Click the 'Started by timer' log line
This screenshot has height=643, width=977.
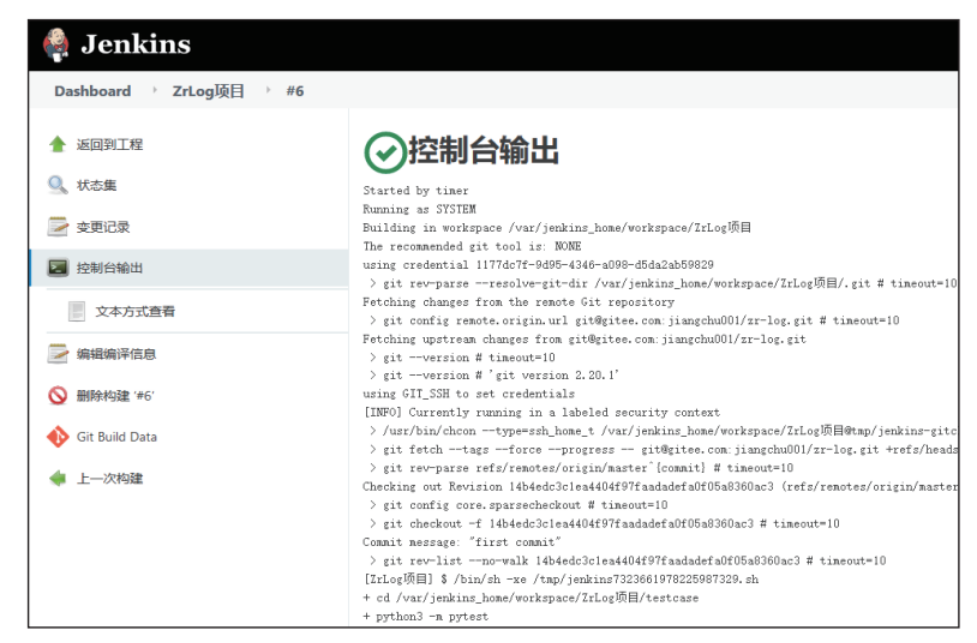click(x=416, y=191)
